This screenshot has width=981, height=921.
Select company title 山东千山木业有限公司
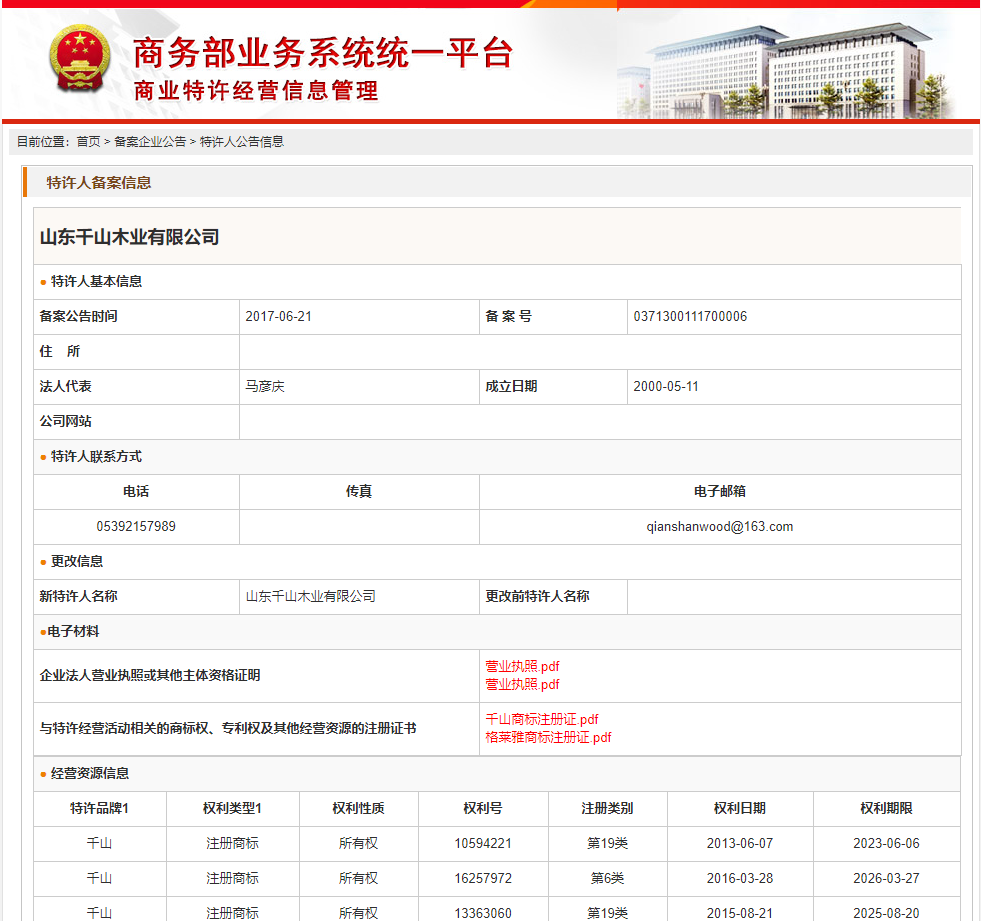pos(130,237)
